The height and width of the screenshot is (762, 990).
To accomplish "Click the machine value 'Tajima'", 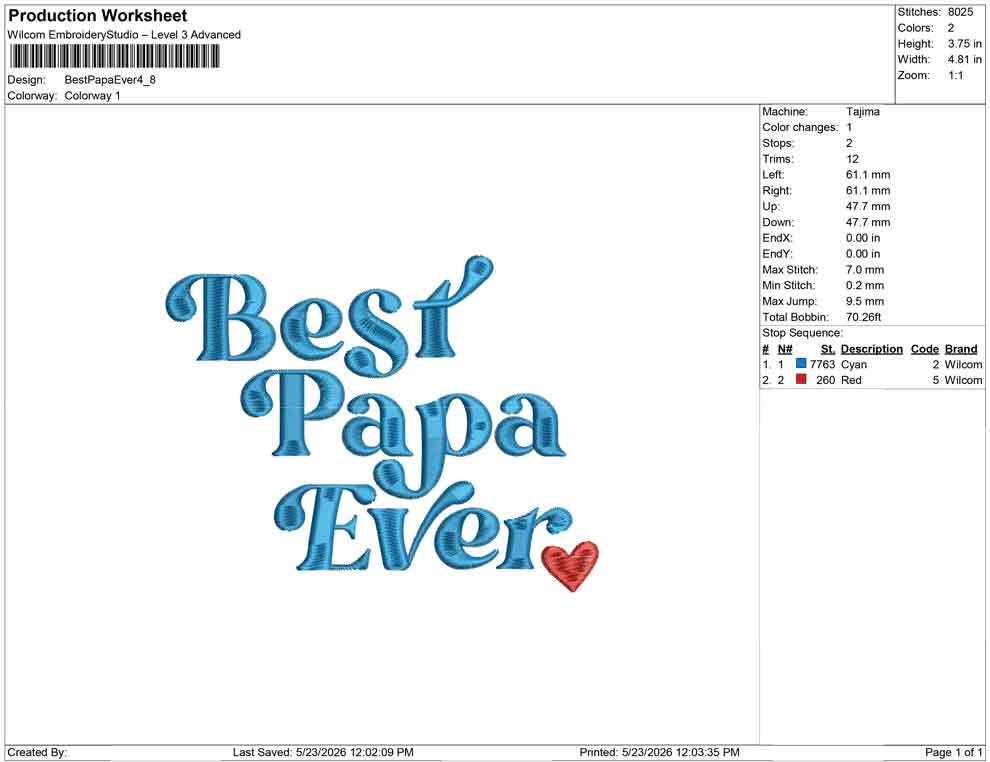I will 862,111.
